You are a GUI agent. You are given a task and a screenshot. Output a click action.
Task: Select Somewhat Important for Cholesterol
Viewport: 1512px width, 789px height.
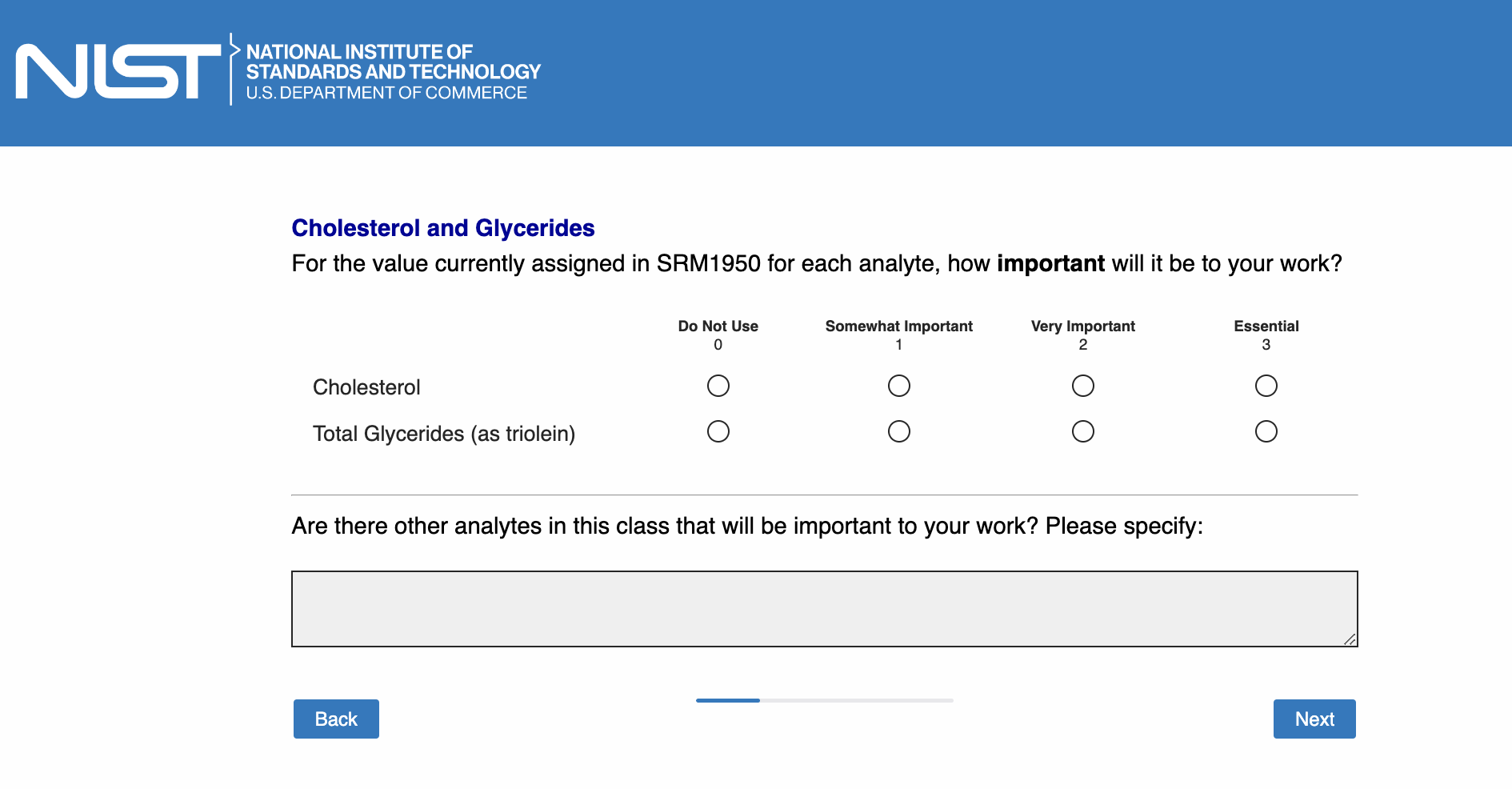click(898, 386)
